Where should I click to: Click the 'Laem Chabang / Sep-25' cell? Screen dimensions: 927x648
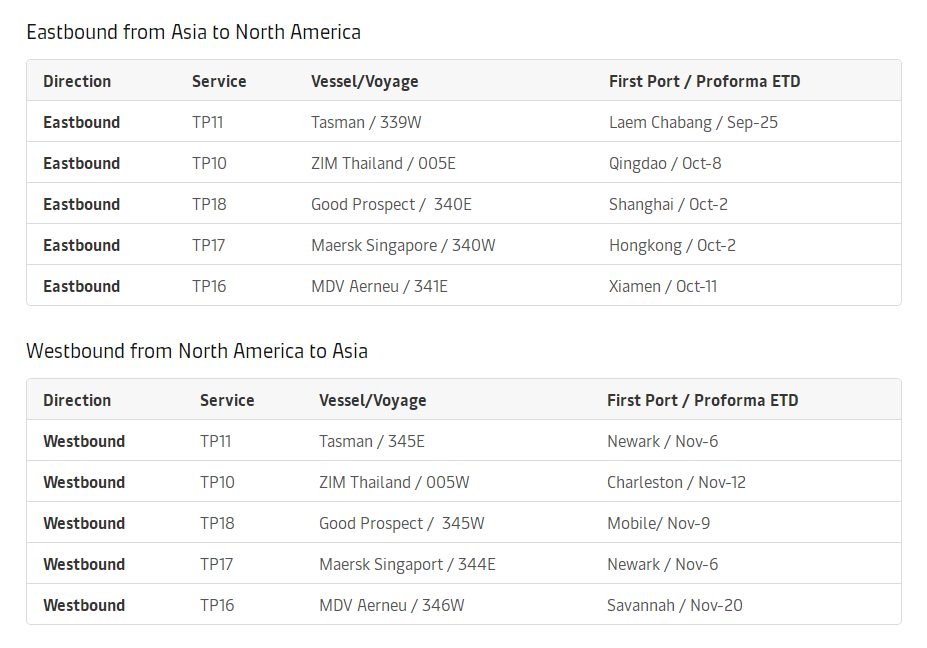tap(693, 122)
